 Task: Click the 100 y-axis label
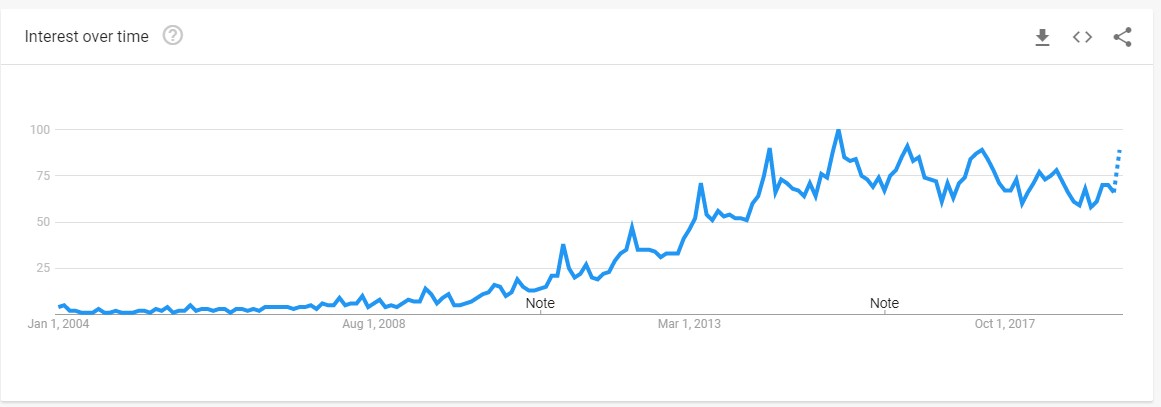pos(38,130)
